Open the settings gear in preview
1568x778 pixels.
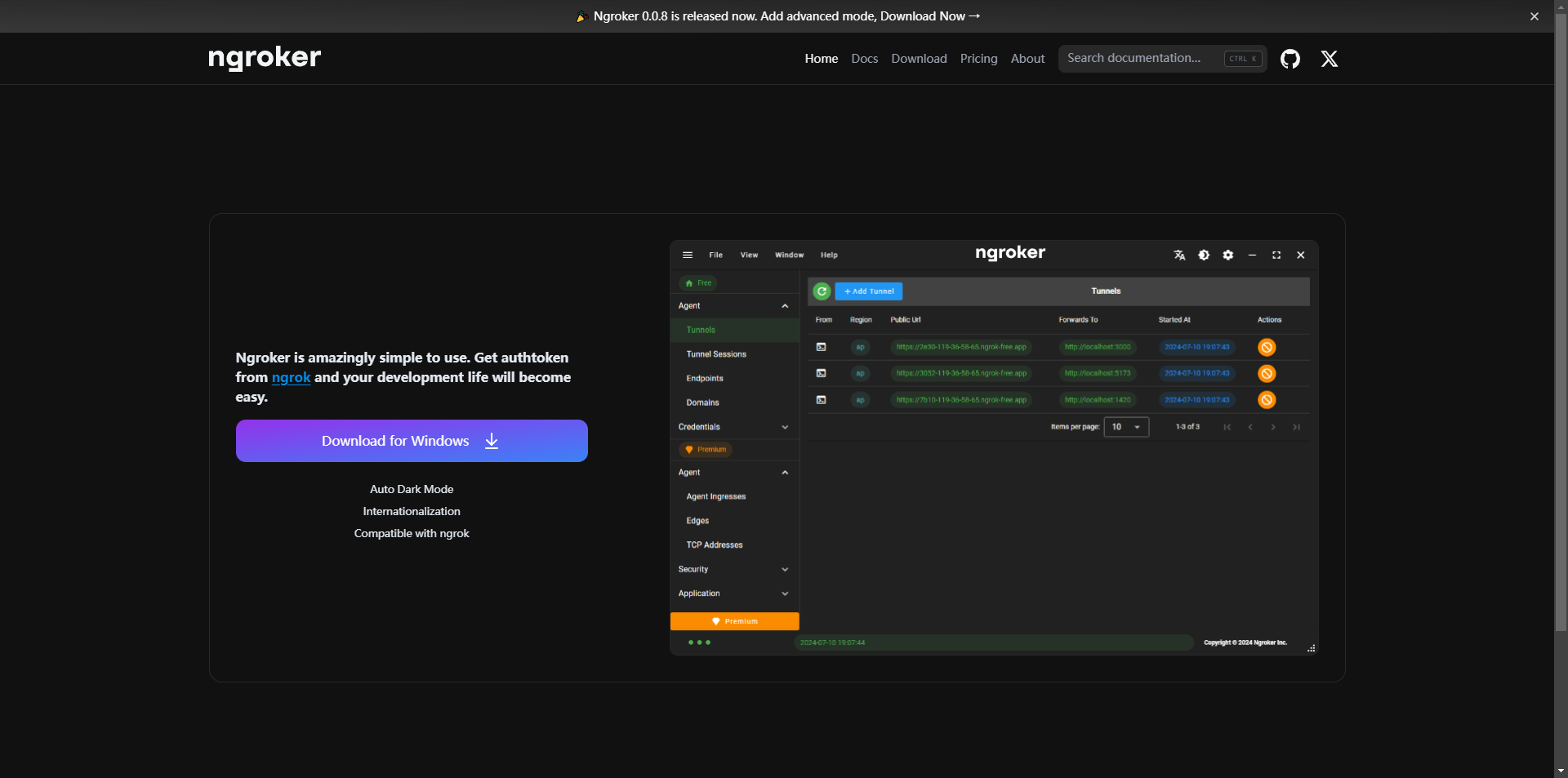coord(1227,255)
